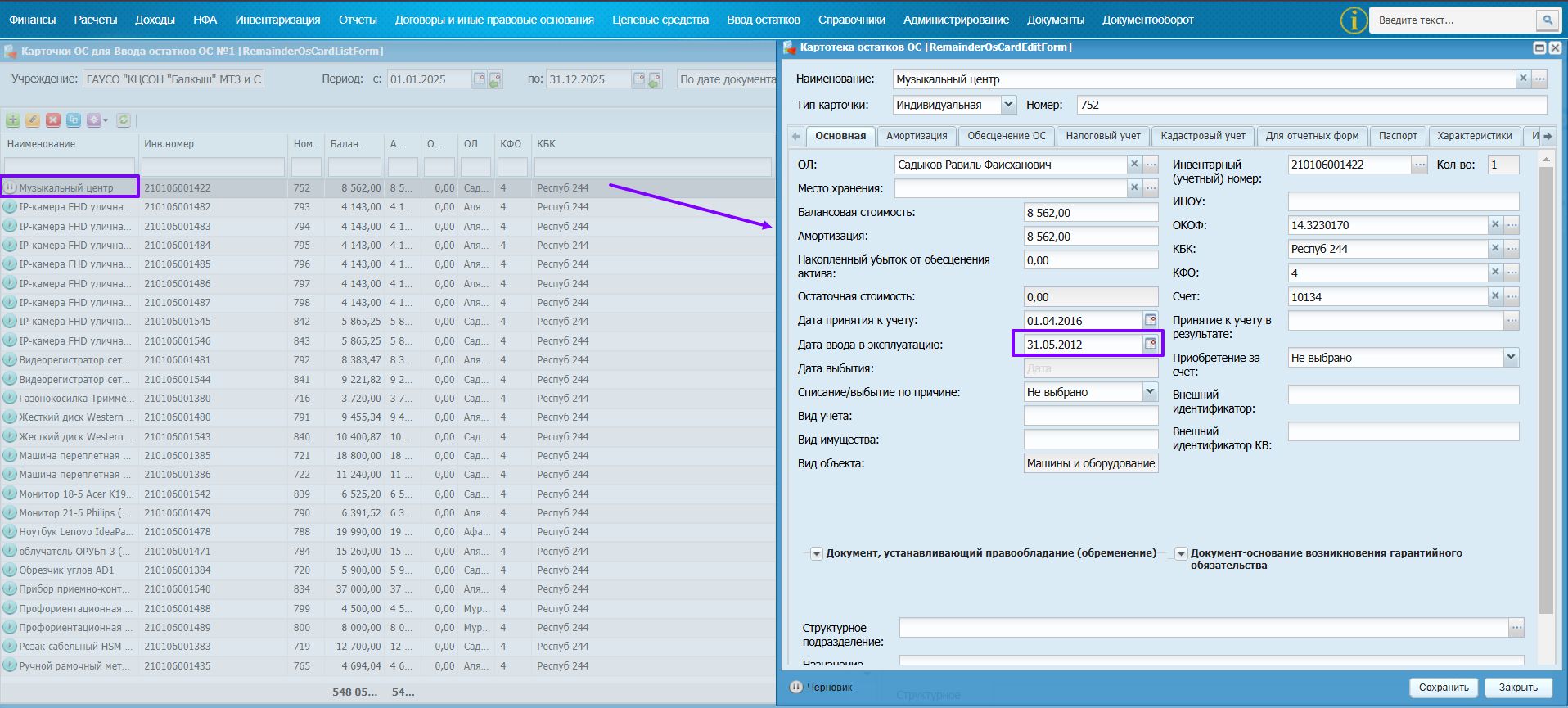Click the search magnifier icon in top bar

[1548, 20]
